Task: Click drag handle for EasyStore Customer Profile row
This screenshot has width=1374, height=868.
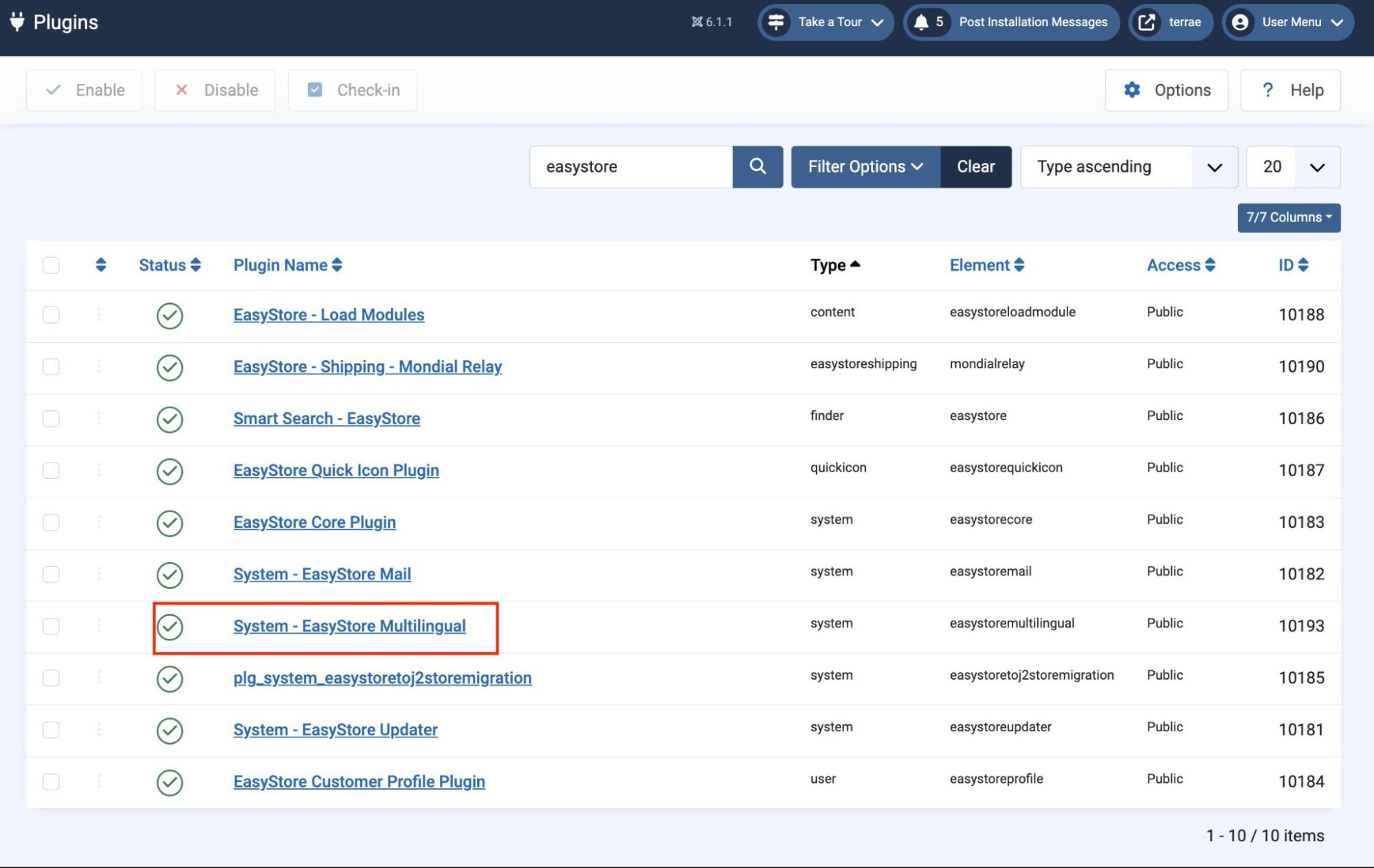Action: click(x=99, y=781)
